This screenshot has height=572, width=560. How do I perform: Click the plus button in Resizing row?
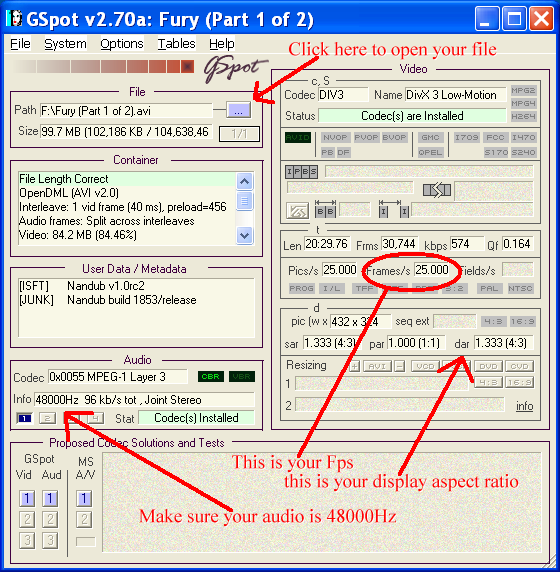click(355, 366)
